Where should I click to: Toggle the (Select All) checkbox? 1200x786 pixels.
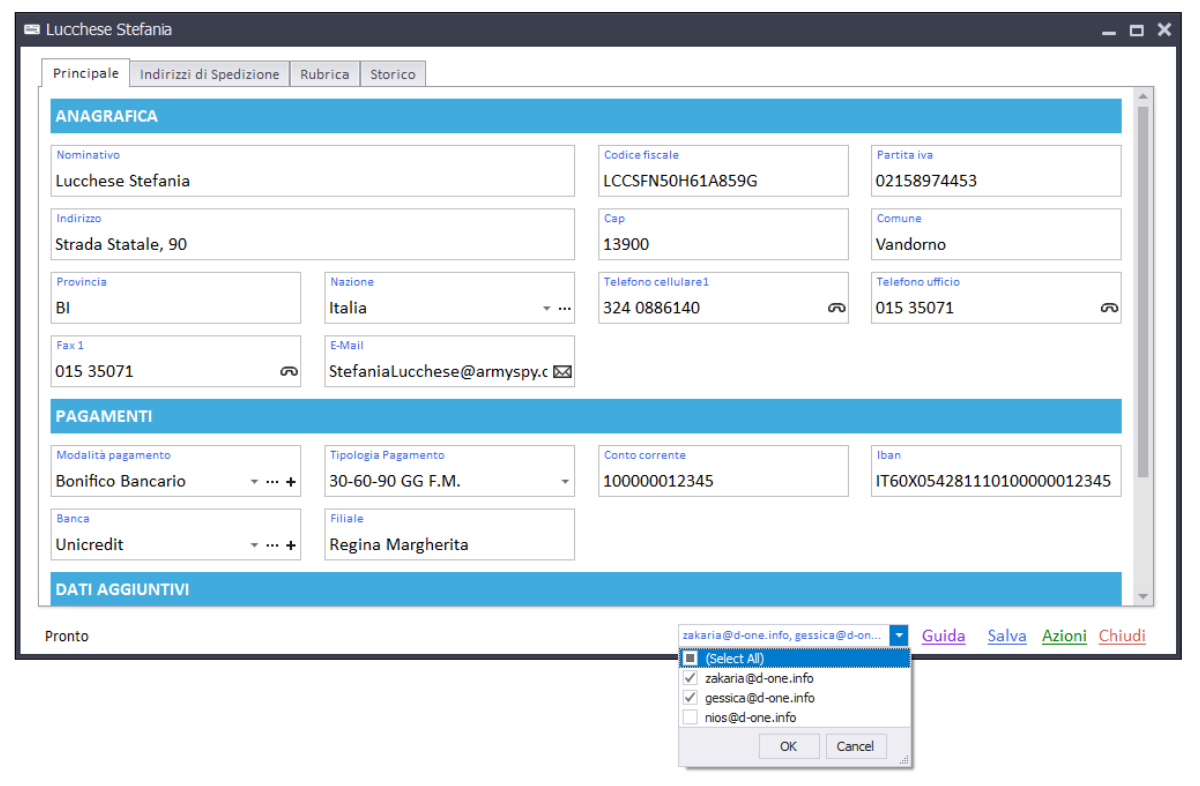[x=690, y=659]
